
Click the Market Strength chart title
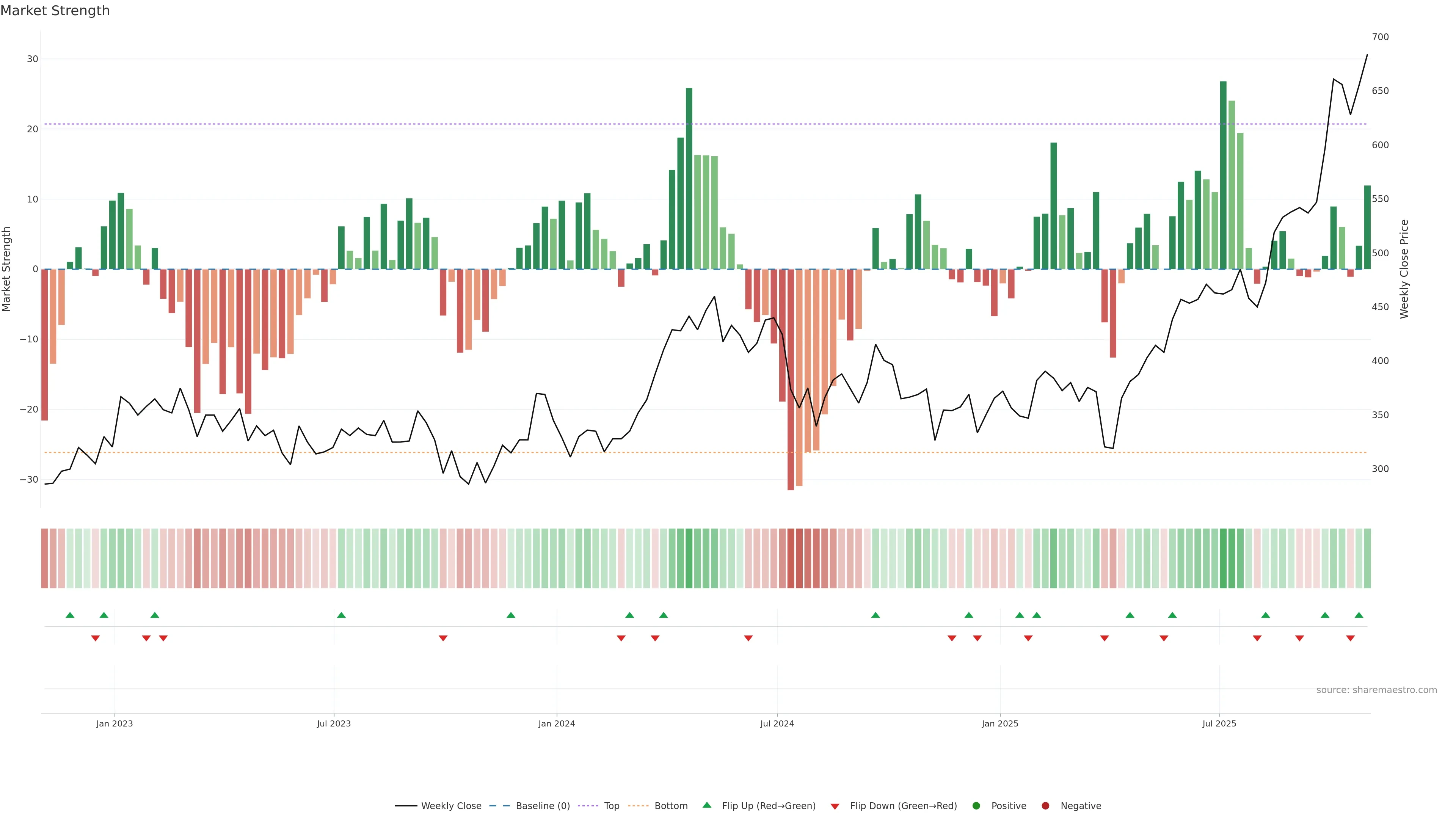[55, 11]
